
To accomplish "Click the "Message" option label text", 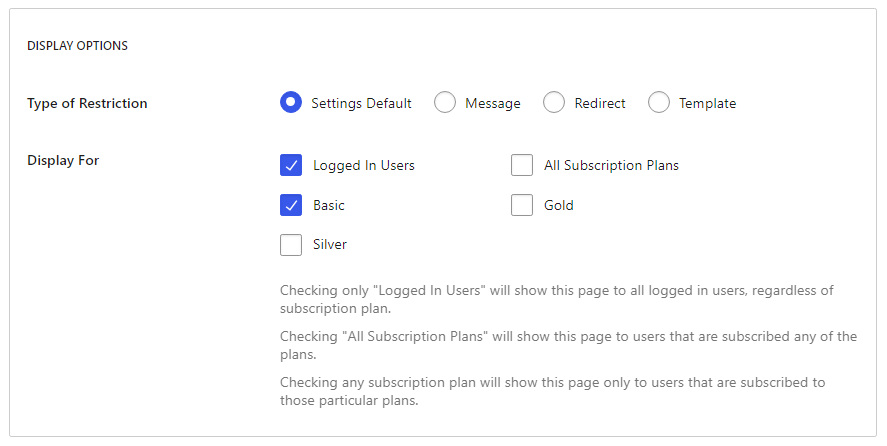I will tap(493, 103).
